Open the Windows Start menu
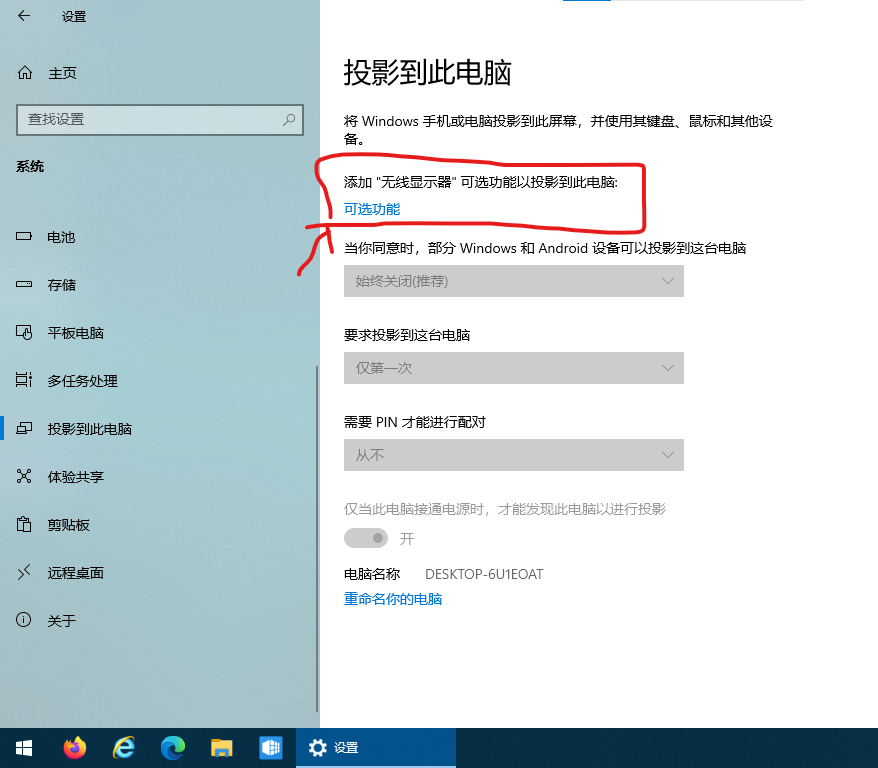 (x=23, y=747)
